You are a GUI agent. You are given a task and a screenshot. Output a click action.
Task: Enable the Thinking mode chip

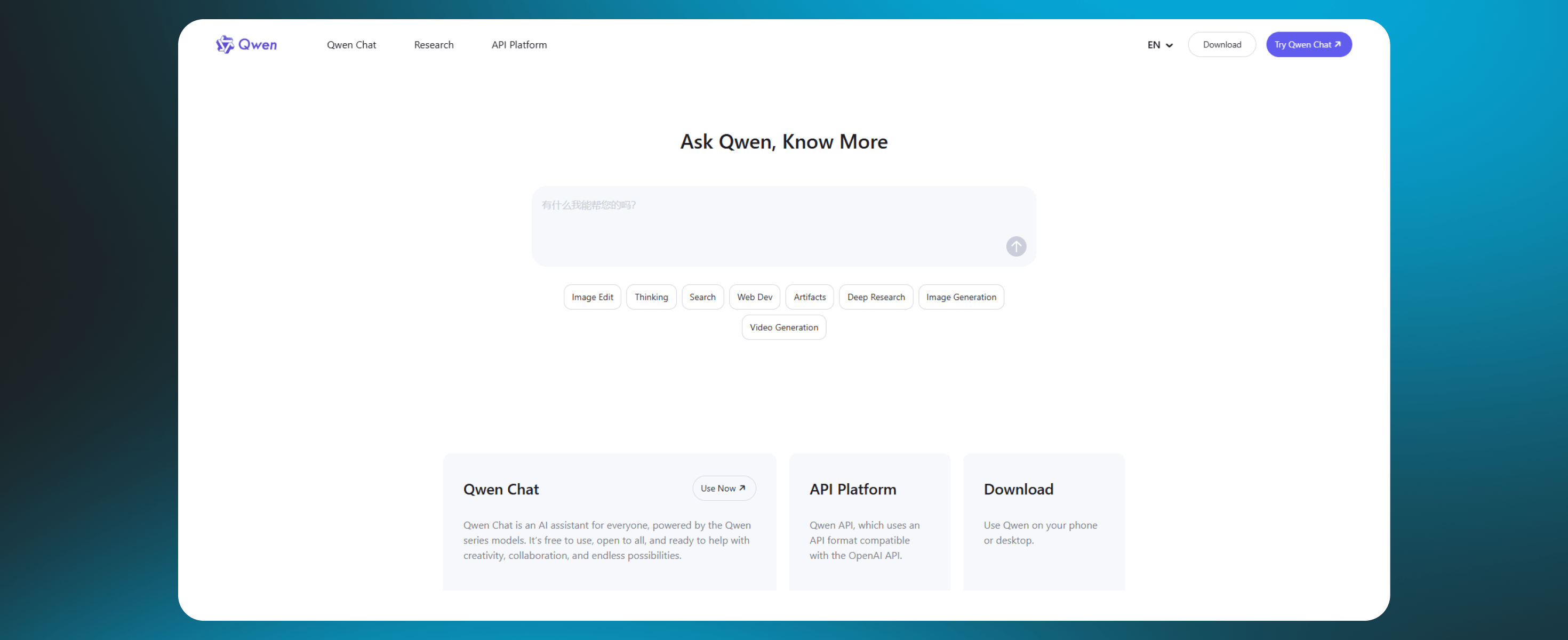pyautogui.click(x=651, y=297)
